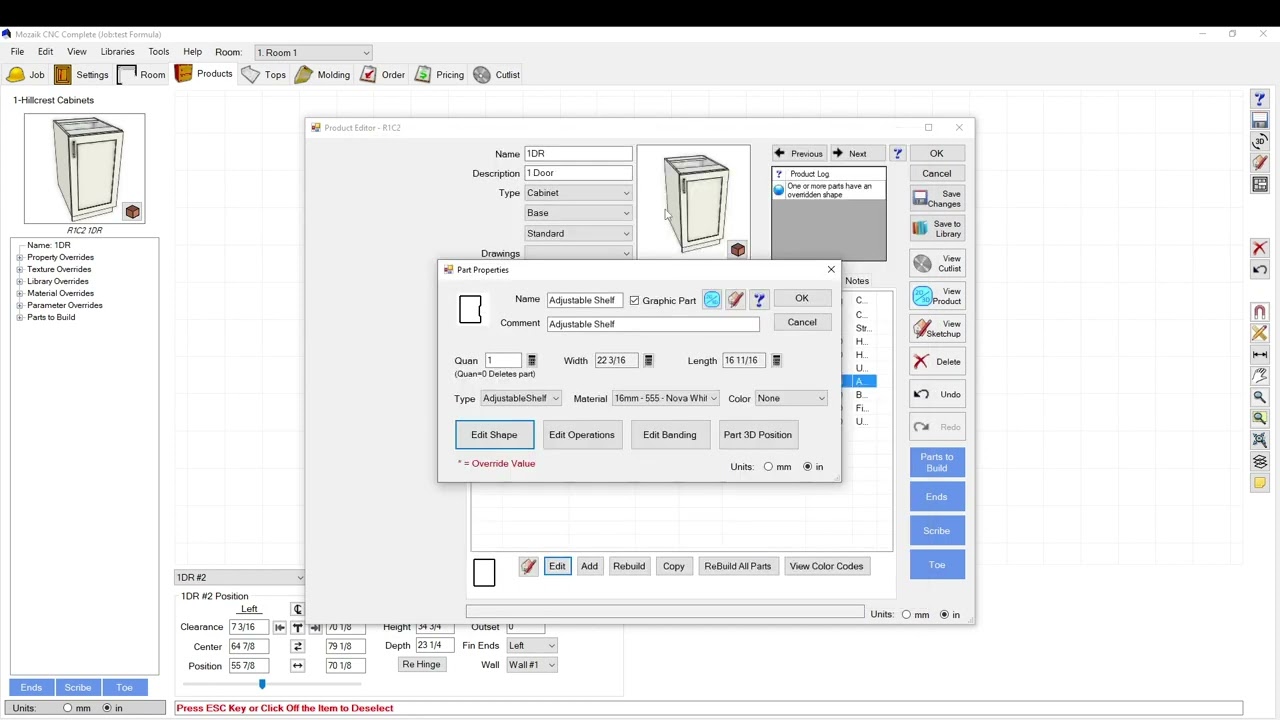Open the Tops section
Viewport: 1280px width, 720px height.
coord(264,75)
